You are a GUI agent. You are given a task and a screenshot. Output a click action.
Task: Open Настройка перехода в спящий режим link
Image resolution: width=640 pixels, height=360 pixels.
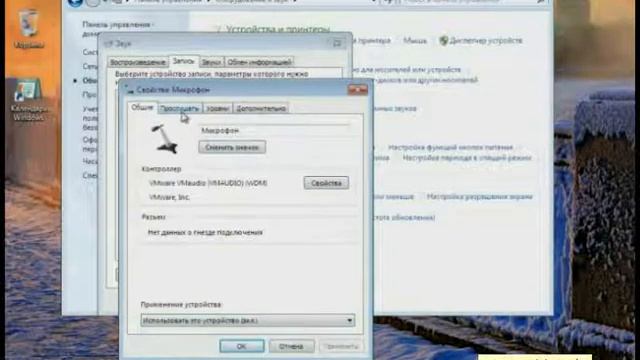coord(467,158)
